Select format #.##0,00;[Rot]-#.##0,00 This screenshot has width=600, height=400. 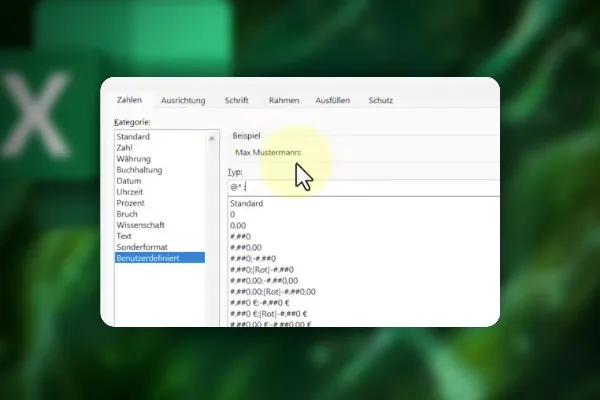tap(364, 292)
